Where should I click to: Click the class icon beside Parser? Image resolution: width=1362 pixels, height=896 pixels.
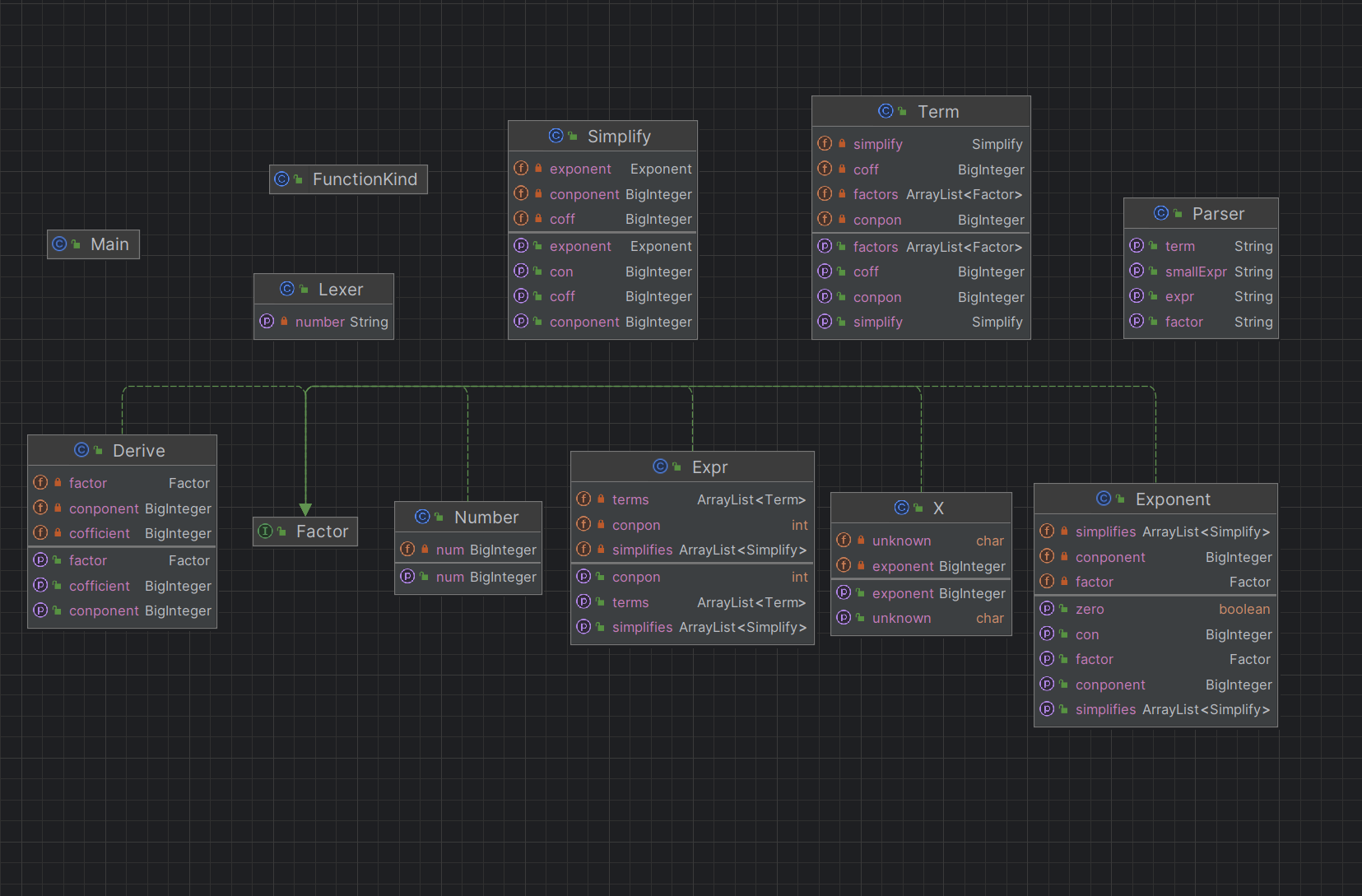1161,213
